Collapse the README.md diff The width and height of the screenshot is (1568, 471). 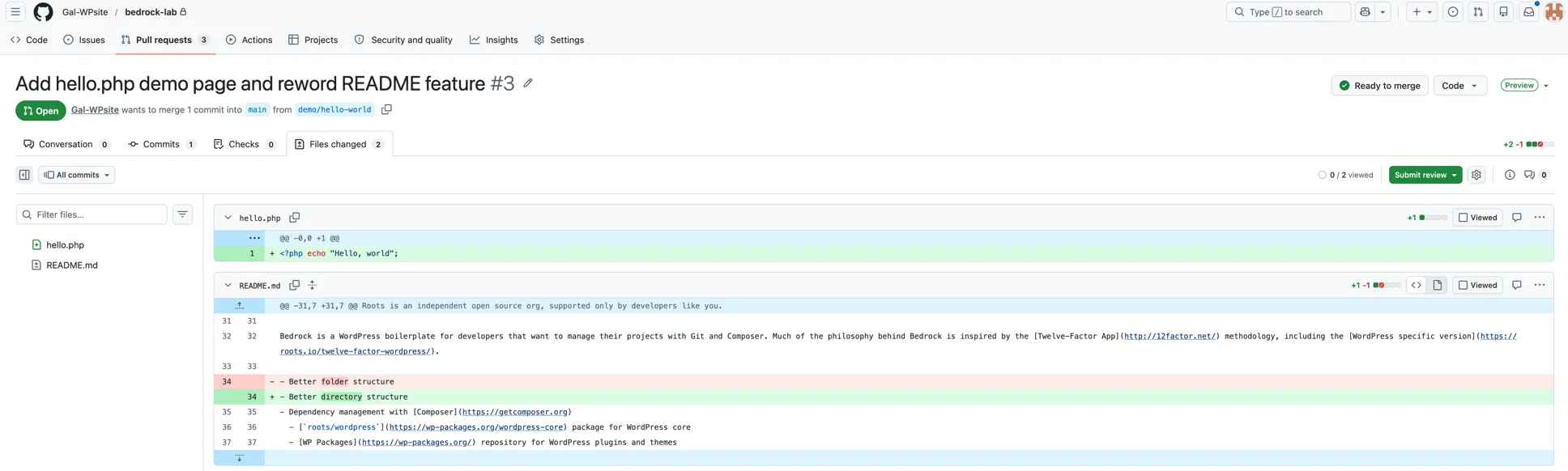tap(228, 286)
